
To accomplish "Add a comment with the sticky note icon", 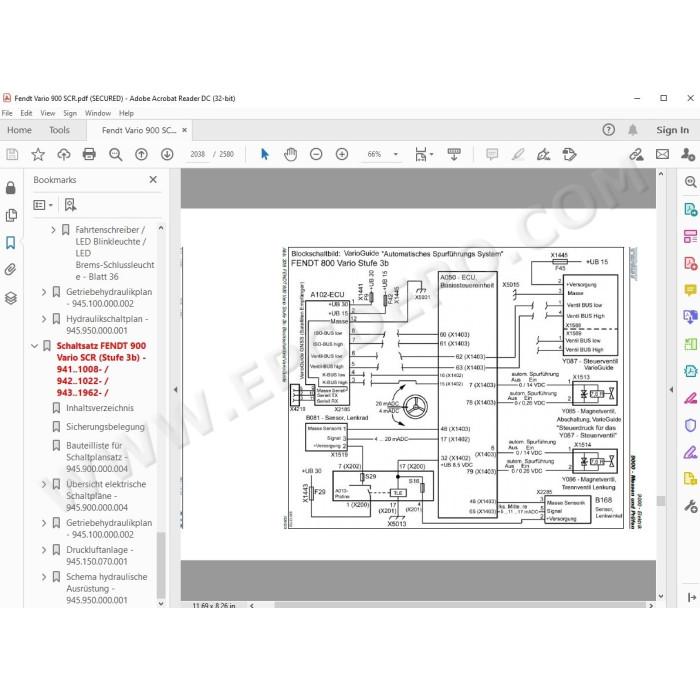I will 492,154.
